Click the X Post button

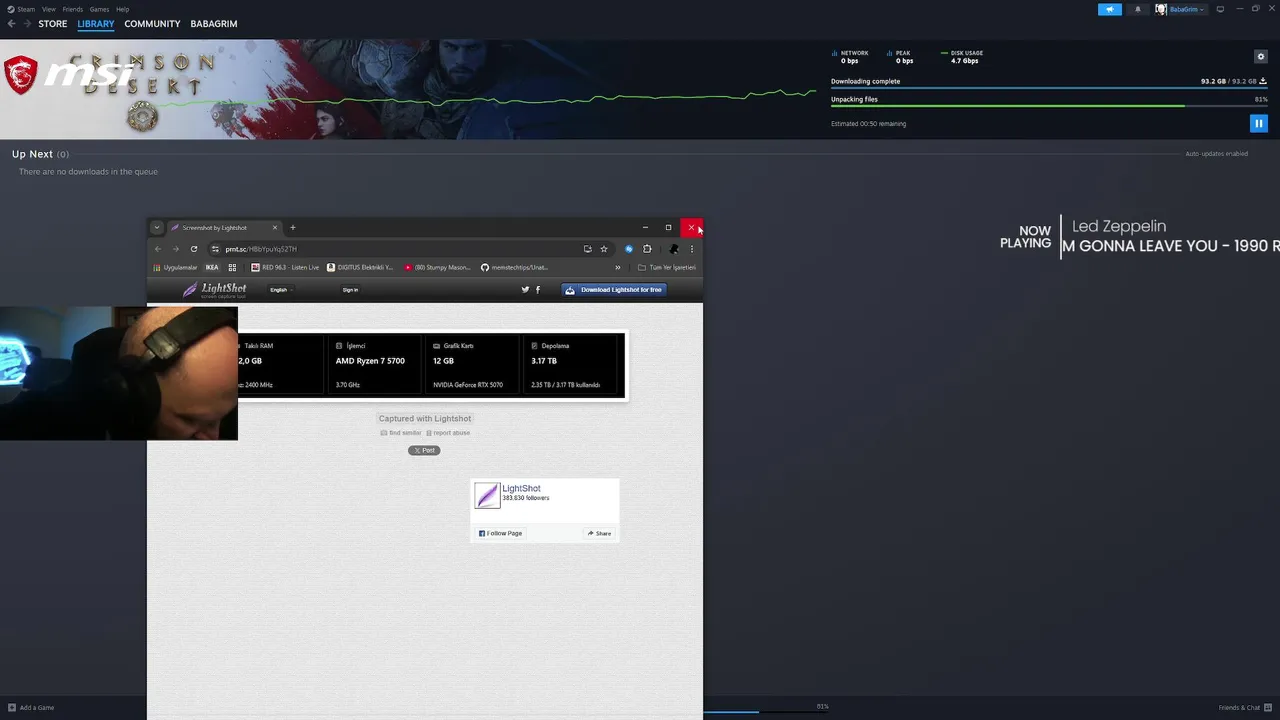424,450
